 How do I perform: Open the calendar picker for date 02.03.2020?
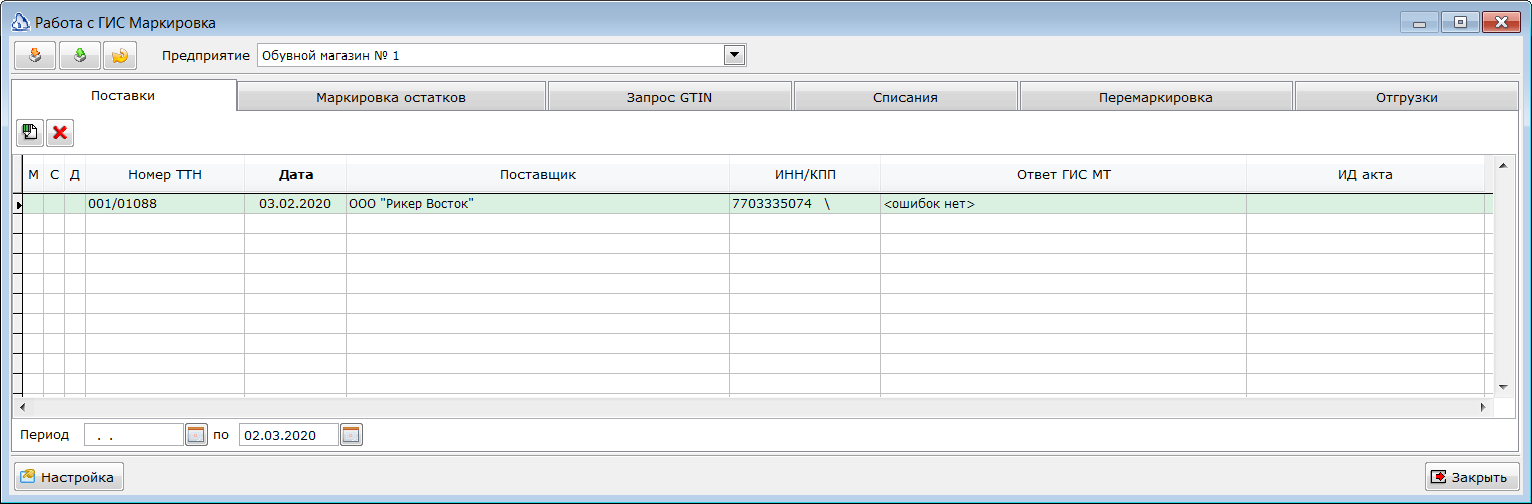pos(351,434)
